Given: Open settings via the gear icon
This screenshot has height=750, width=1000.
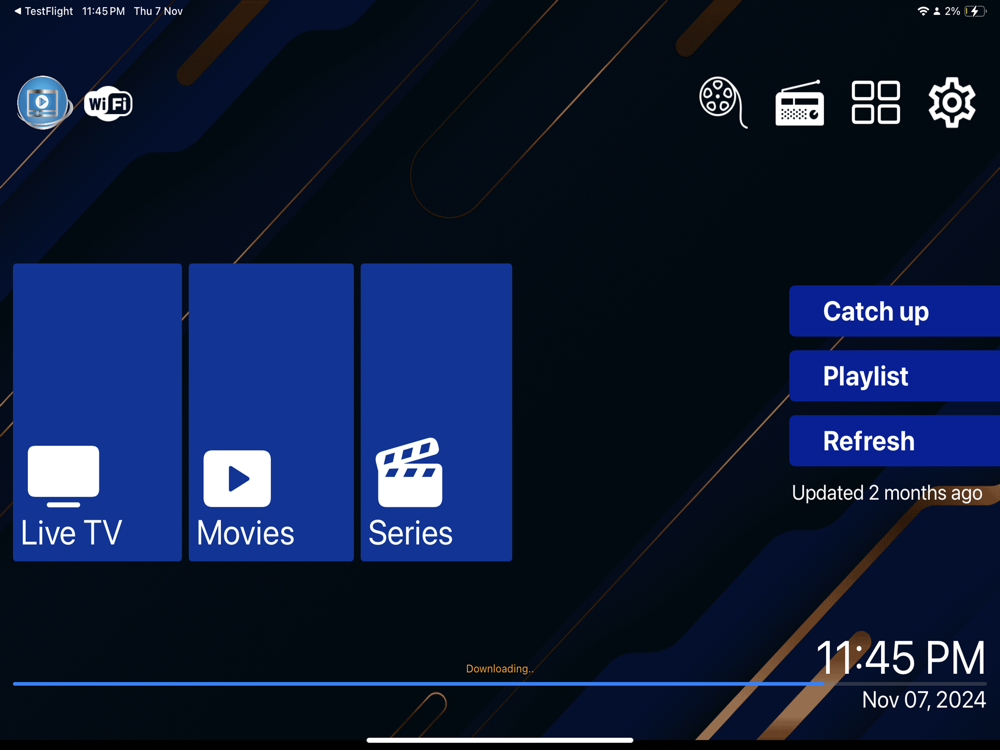Looking at the screenshot, I should coord(952,102).
